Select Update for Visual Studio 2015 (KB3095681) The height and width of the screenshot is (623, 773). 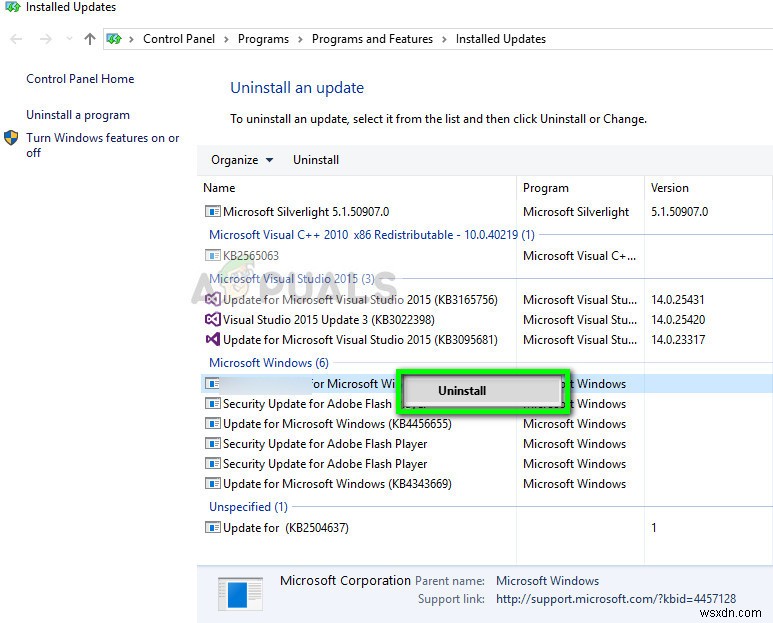360,340
